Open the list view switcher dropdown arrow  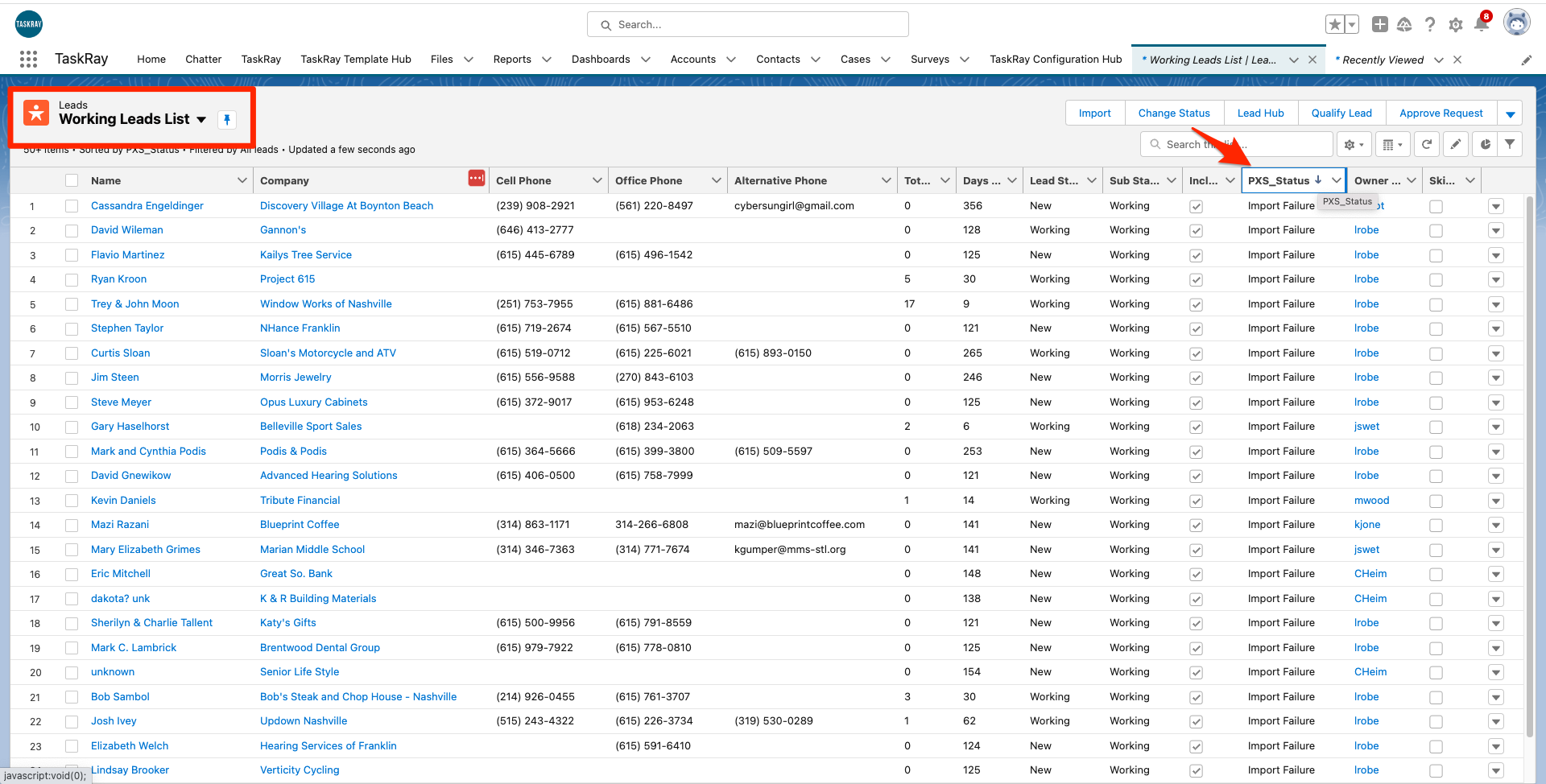click(x=201, y=120)
